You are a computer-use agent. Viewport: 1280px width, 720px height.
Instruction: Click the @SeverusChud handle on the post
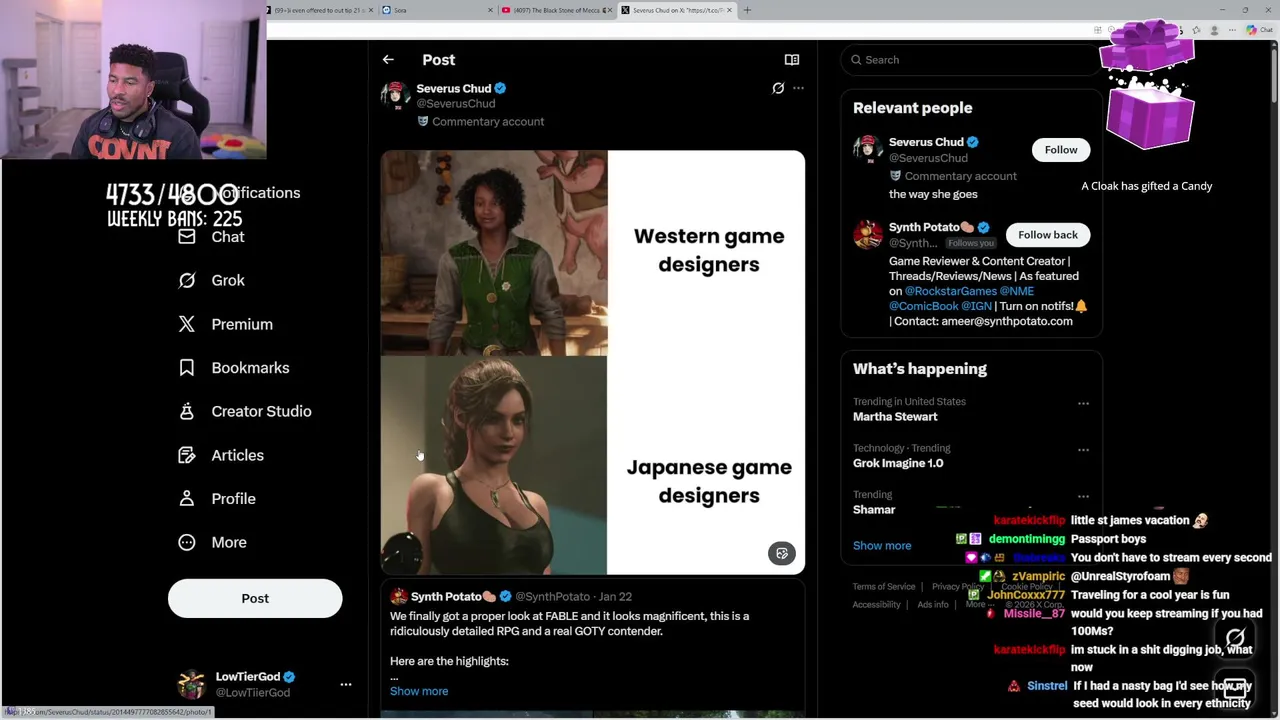coord(456,104)
